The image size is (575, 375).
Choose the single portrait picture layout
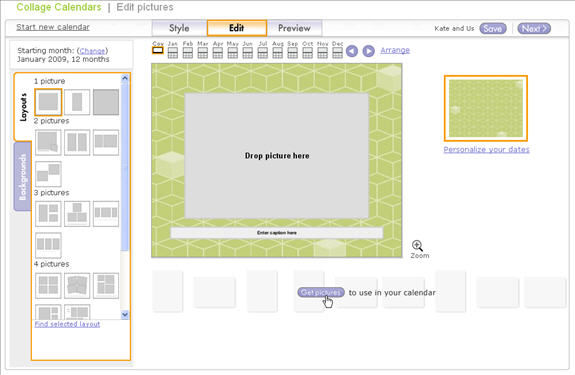(x=77, y=102)
